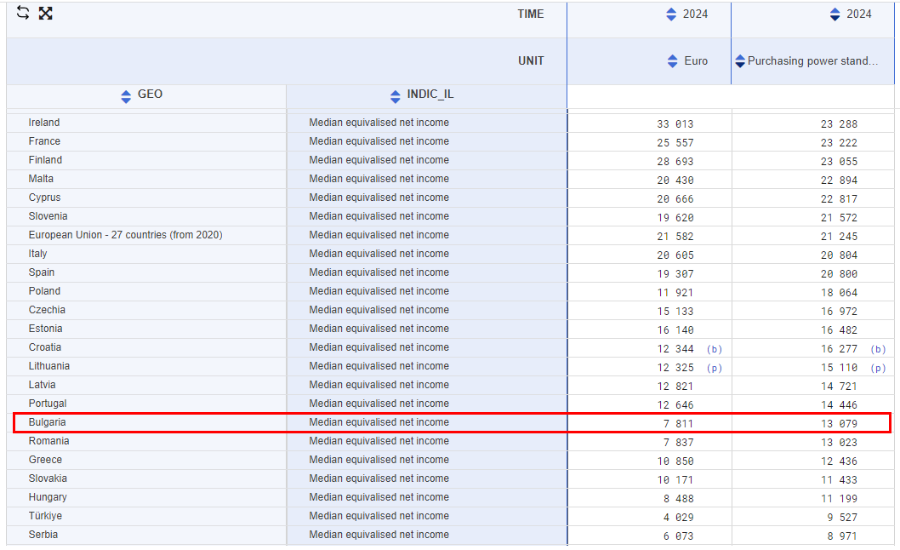Image resolution: width=900 pixels, height=550 pixels.
Task: Click the TIME dimension label
Action: click(530, 14)
